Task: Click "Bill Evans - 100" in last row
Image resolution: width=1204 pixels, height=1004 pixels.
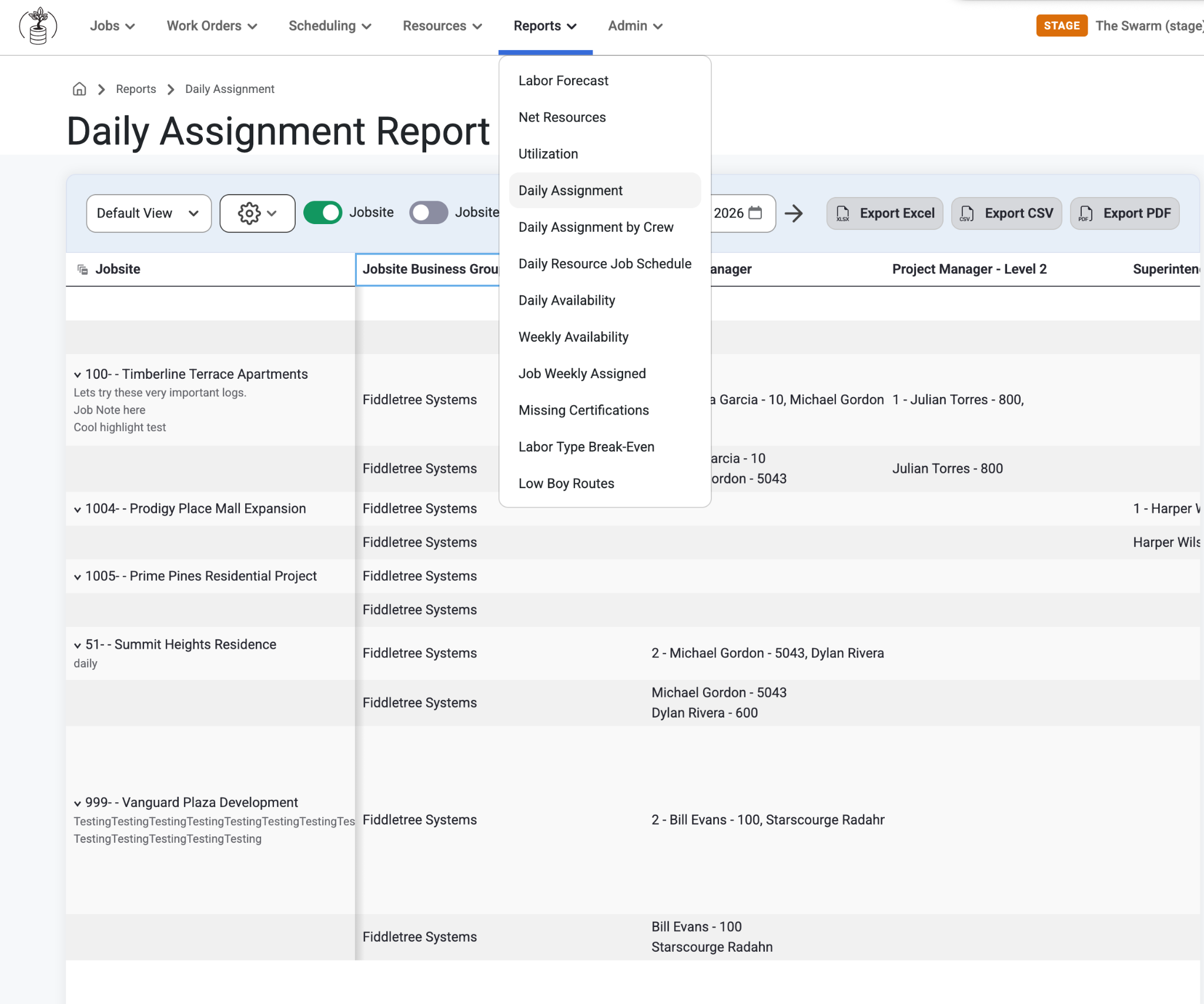Action: [x=697, y=927]
